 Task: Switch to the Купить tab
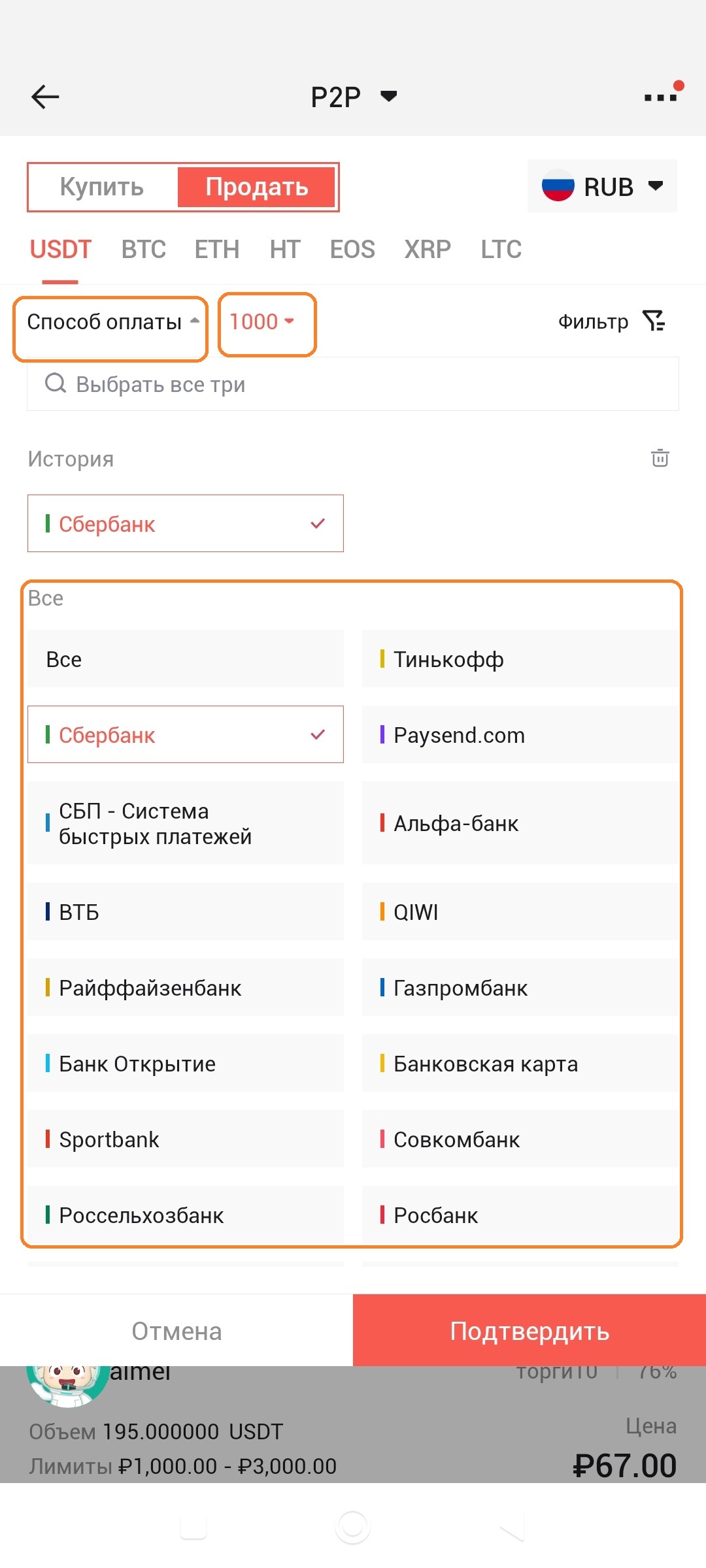click(x=102, y=187)
